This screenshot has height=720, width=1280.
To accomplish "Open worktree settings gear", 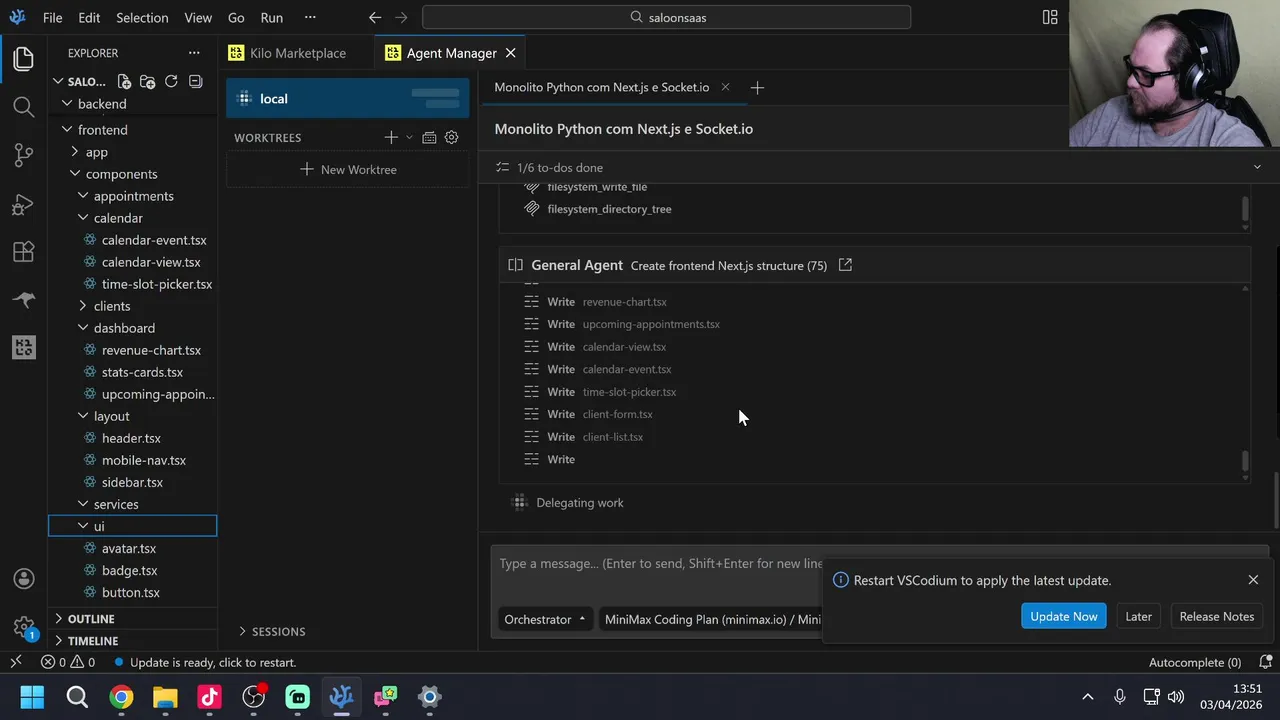I will (x=451, y=138).
